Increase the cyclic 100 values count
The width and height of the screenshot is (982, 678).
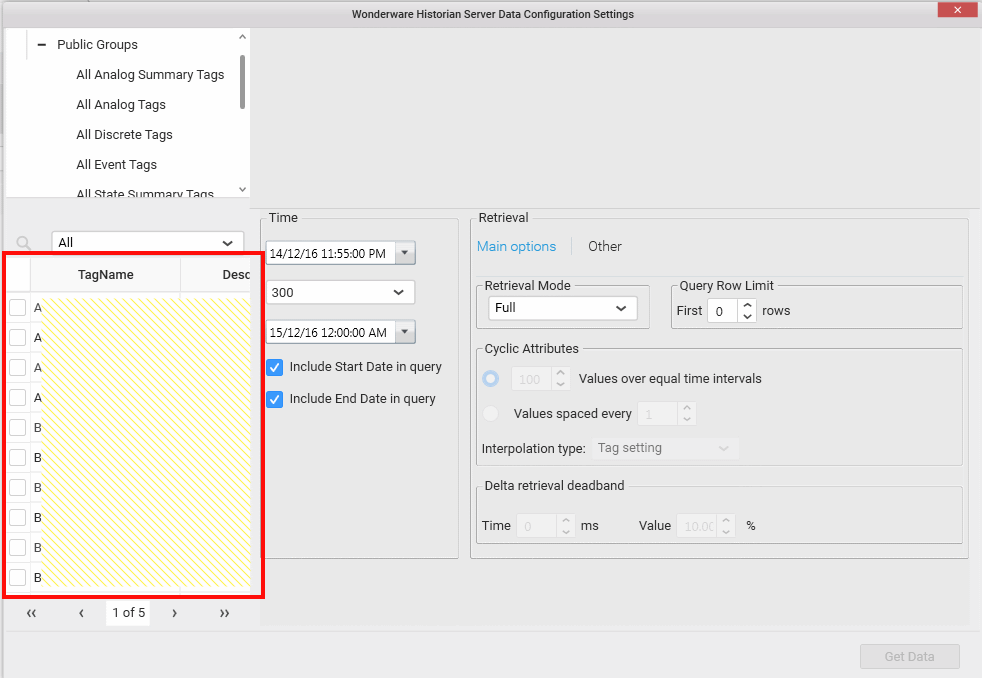[x=561, y=373]
